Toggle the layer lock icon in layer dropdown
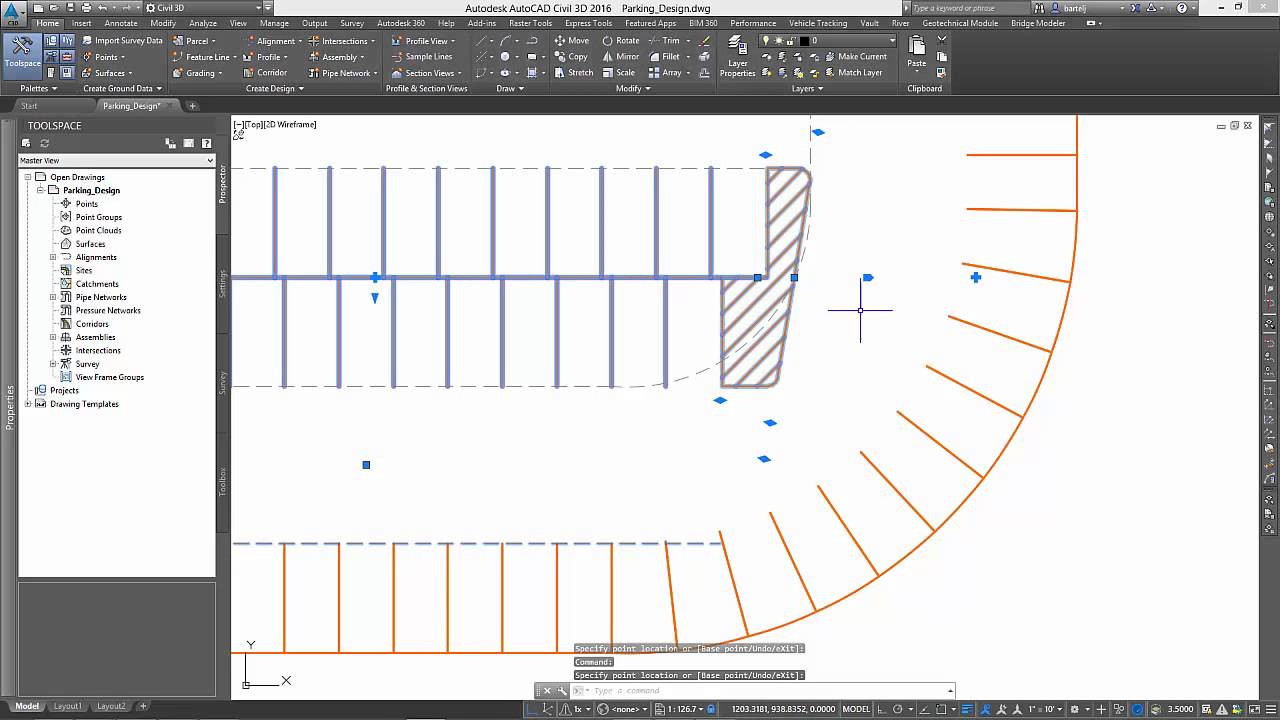The image size is (1280, 720). [790, 41]
